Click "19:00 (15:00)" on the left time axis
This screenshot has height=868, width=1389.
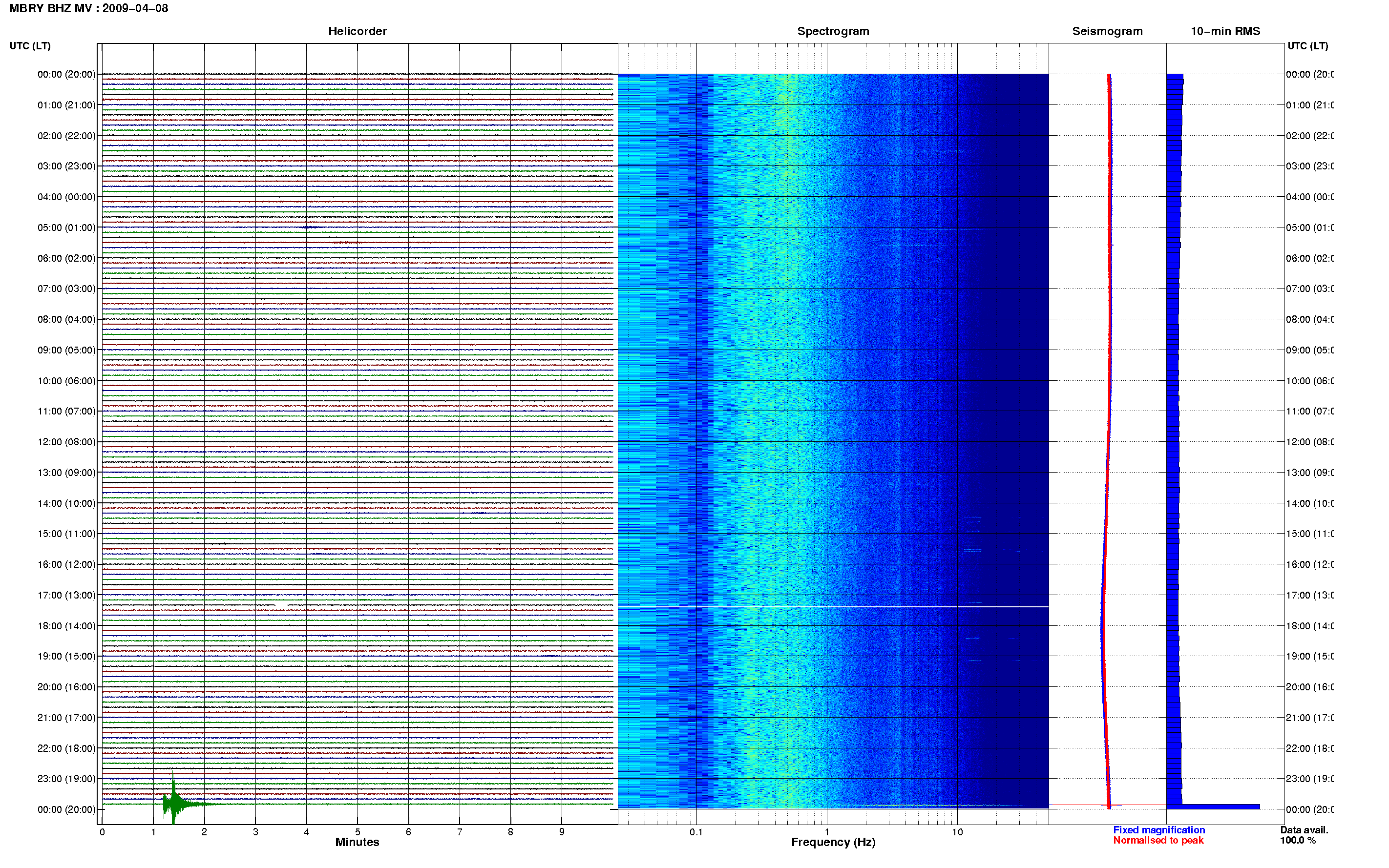point(66,656)
